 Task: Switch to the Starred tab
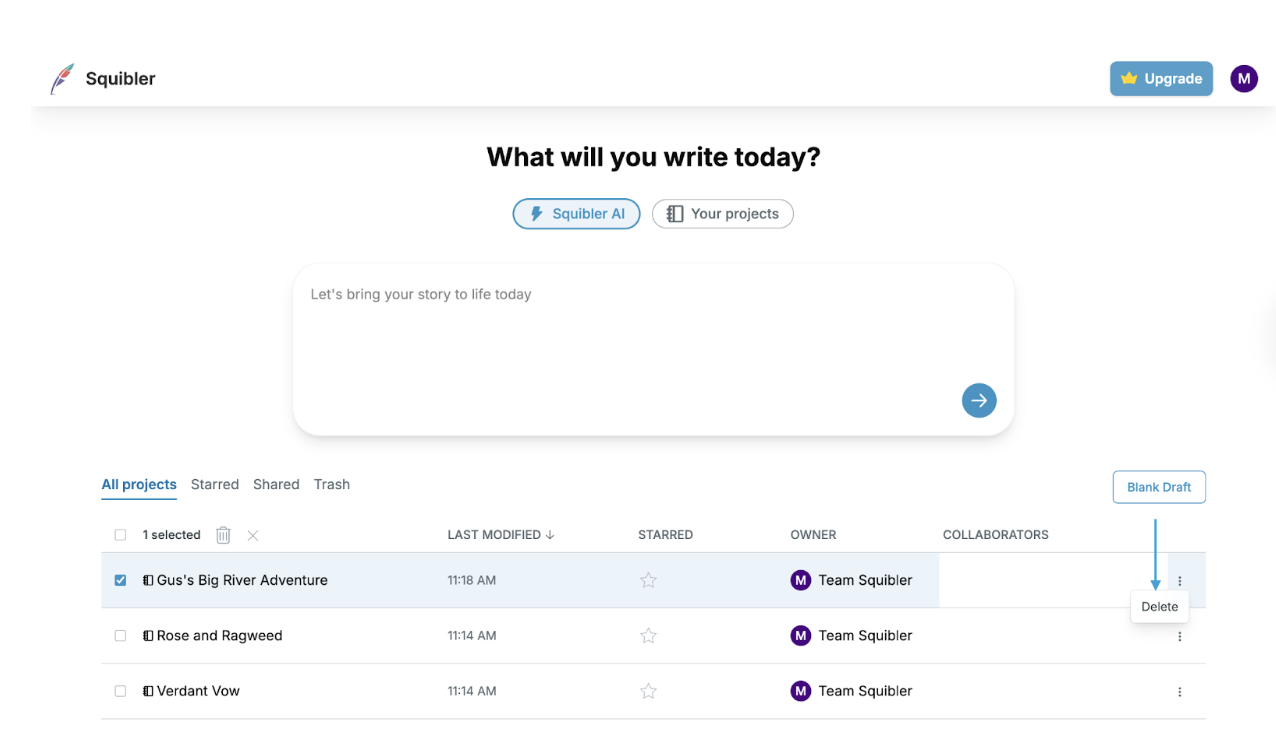pos(215,484)
